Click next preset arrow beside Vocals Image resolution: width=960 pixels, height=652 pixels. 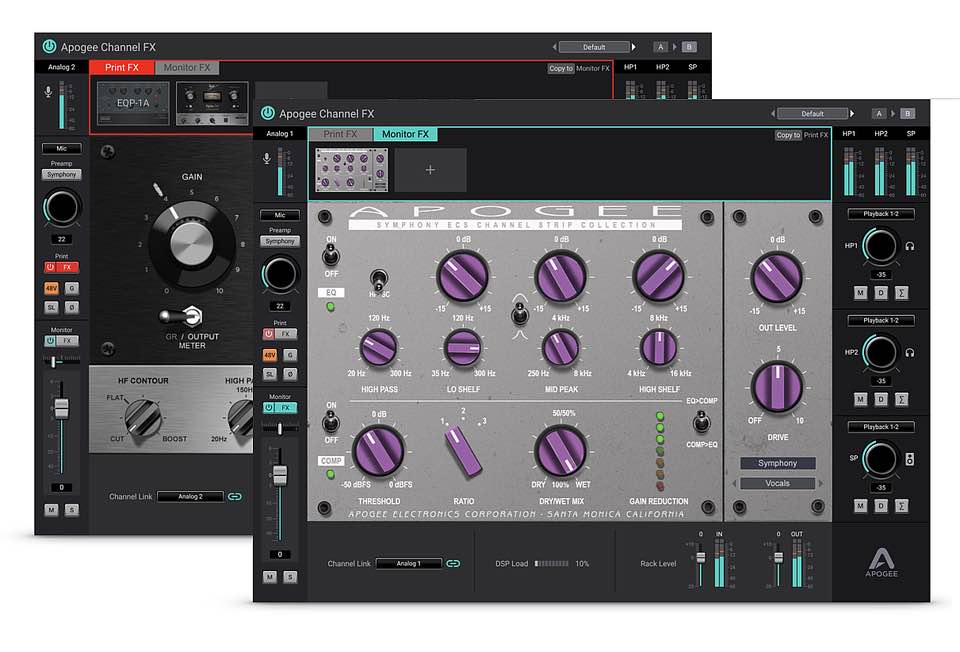822,484
